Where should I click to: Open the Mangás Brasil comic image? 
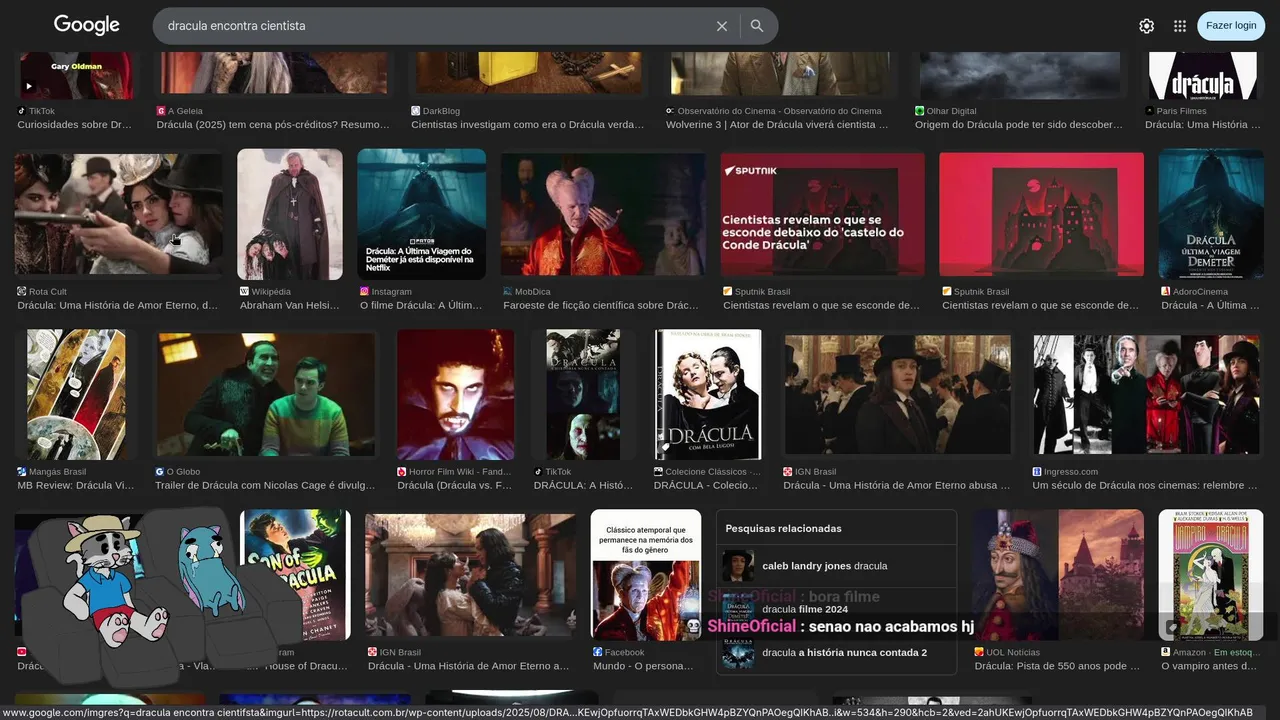coord(76,395)
